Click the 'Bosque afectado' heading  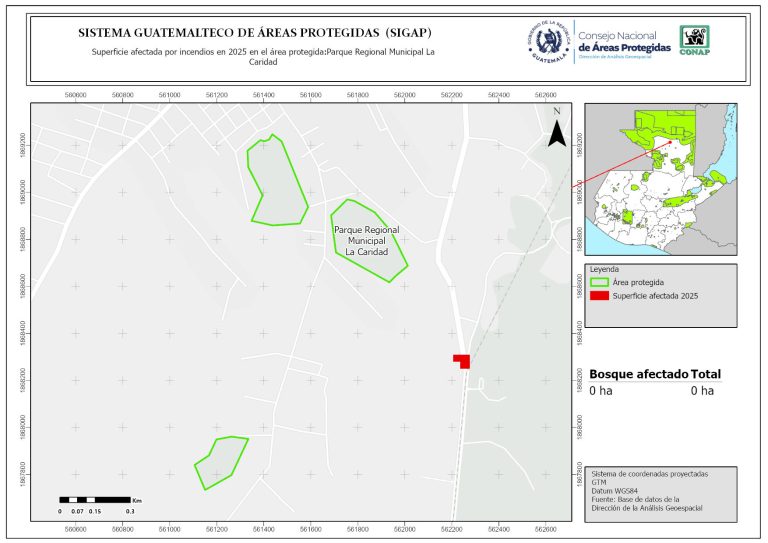tap(638, 374)
